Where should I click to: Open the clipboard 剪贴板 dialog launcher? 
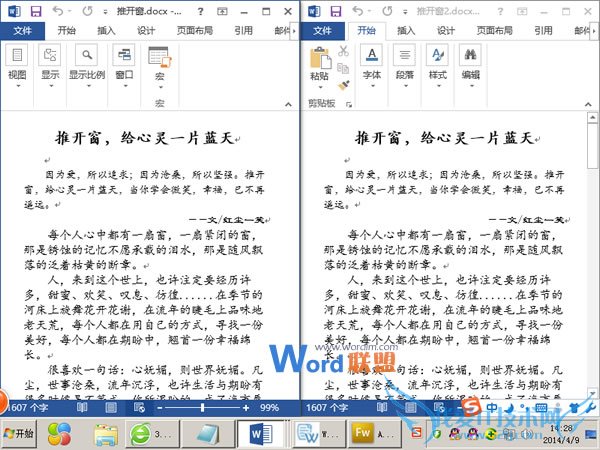tap(349, 104)
